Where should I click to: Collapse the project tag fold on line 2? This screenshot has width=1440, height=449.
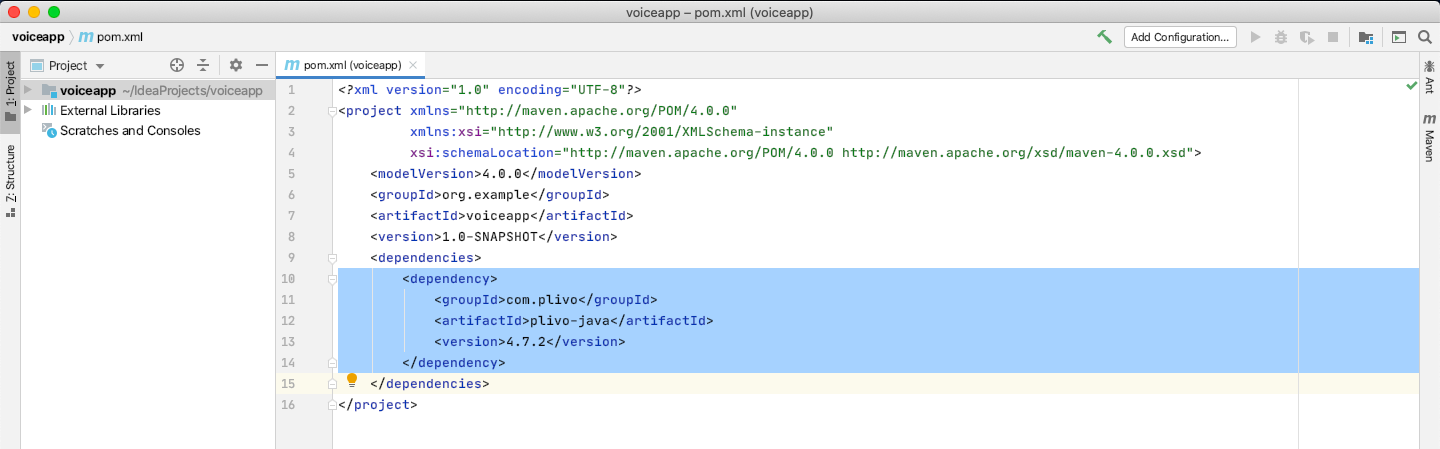[332, 111]
